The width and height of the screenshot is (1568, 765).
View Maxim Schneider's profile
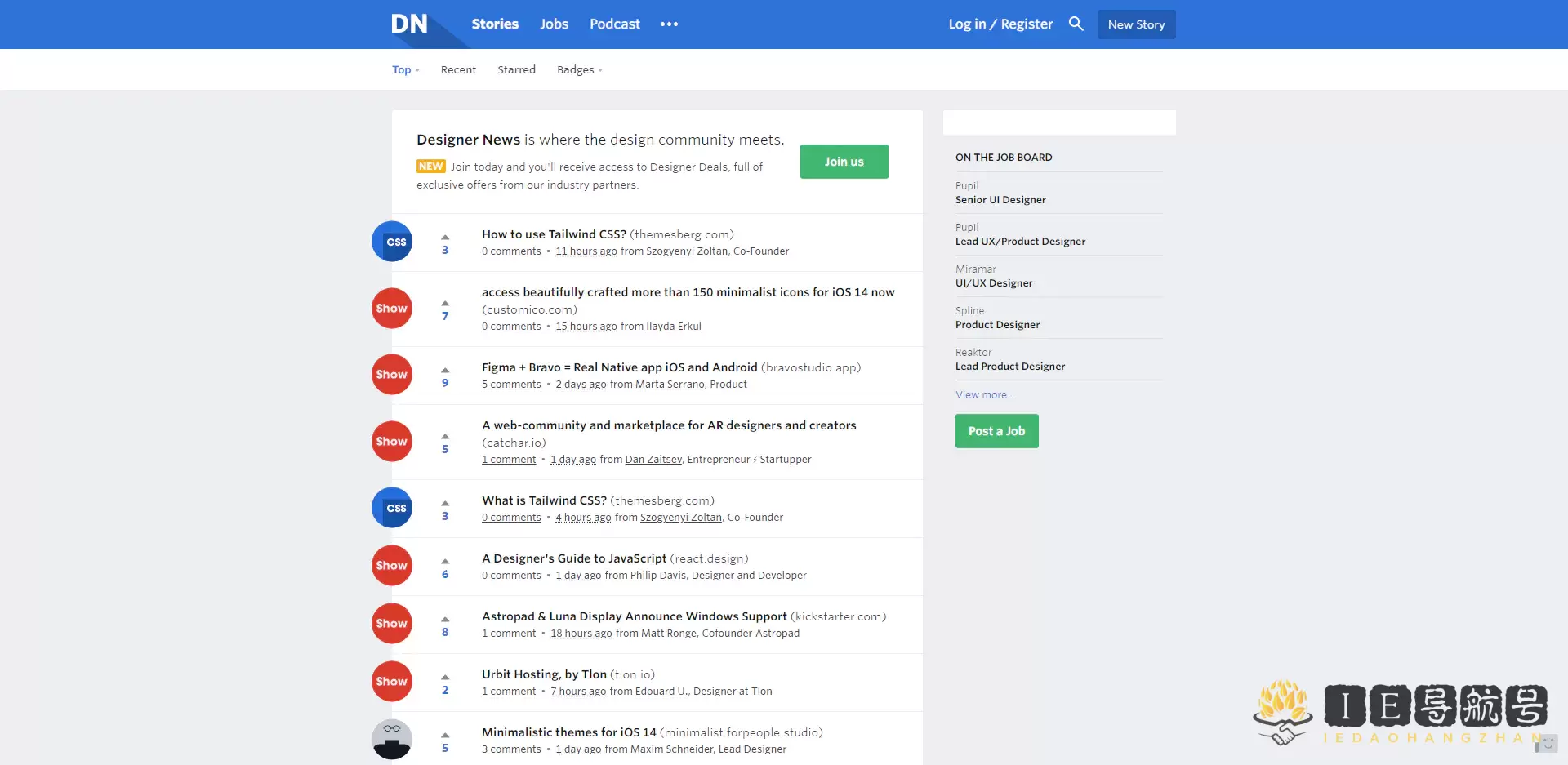[671, 749]
